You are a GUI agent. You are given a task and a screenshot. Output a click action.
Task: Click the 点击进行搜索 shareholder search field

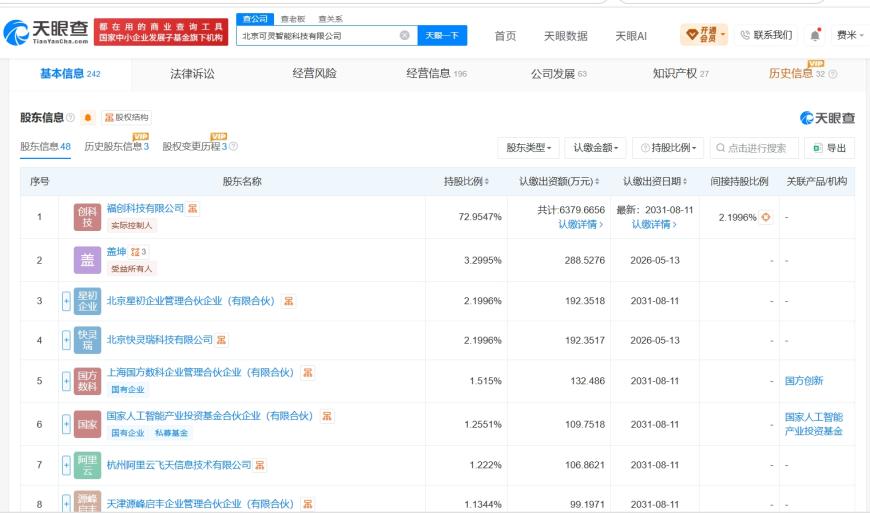pyautogui.click(x=754, y=148)
